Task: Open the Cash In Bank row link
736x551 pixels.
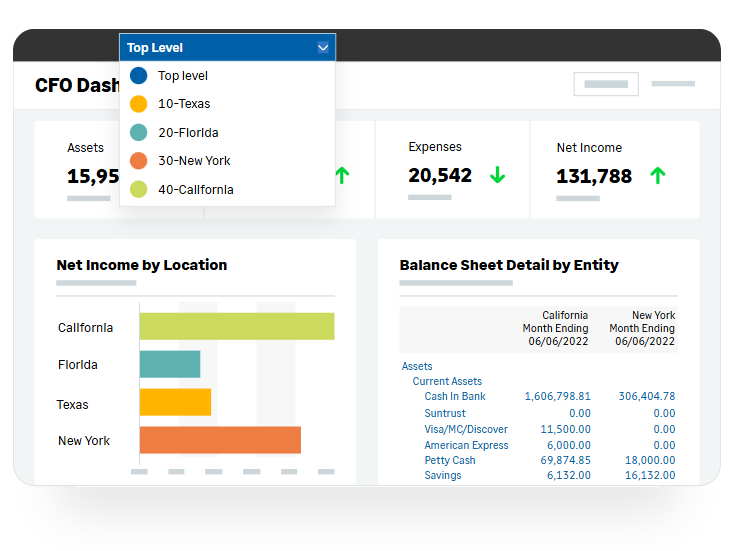Action: click(x=455, y=397)
